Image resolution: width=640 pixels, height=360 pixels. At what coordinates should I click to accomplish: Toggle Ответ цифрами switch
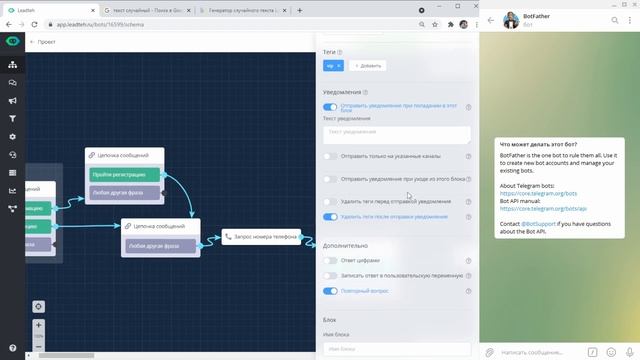pyautogui.click(x=330, y=260)
